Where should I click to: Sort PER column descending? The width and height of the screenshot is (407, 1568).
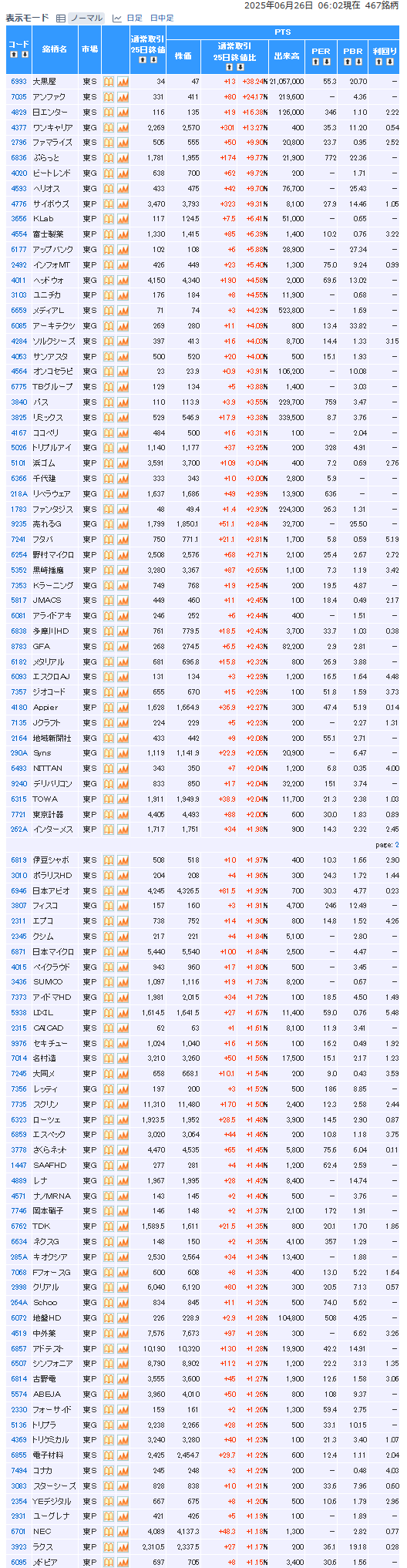327,61
